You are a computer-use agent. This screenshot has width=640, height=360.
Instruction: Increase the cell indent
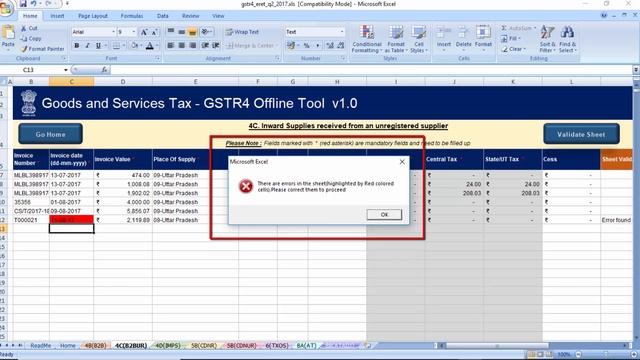[216, 45]
